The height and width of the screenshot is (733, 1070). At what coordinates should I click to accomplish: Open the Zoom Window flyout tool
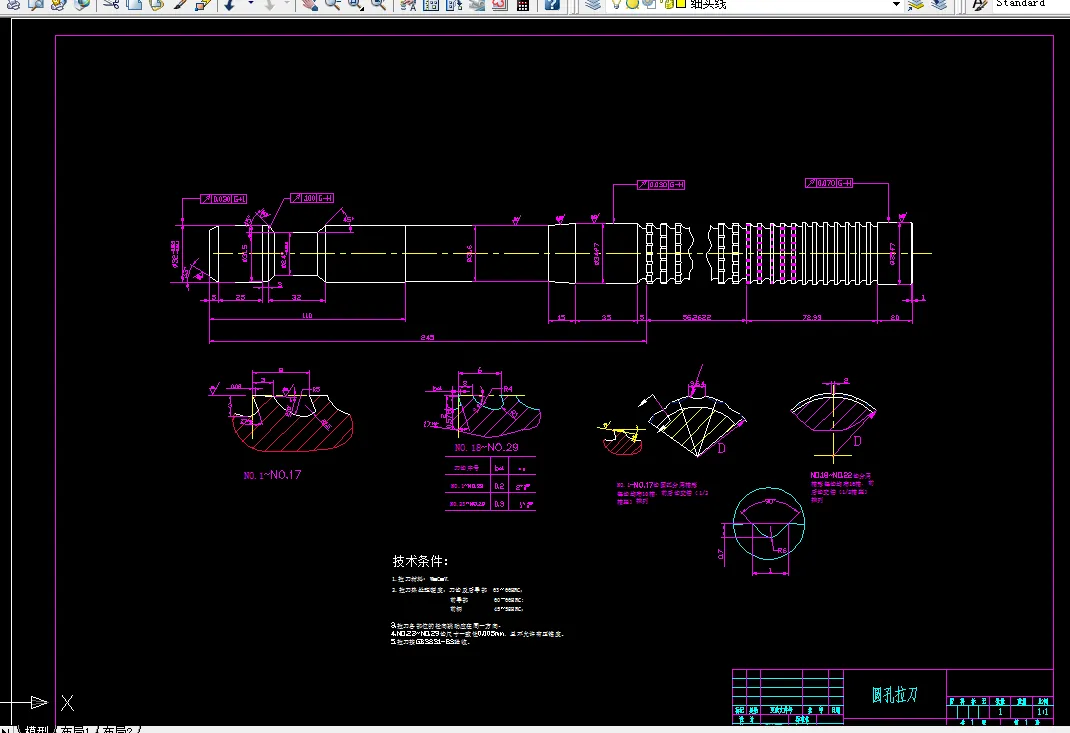pyautogui.click(x=356, y=4)
